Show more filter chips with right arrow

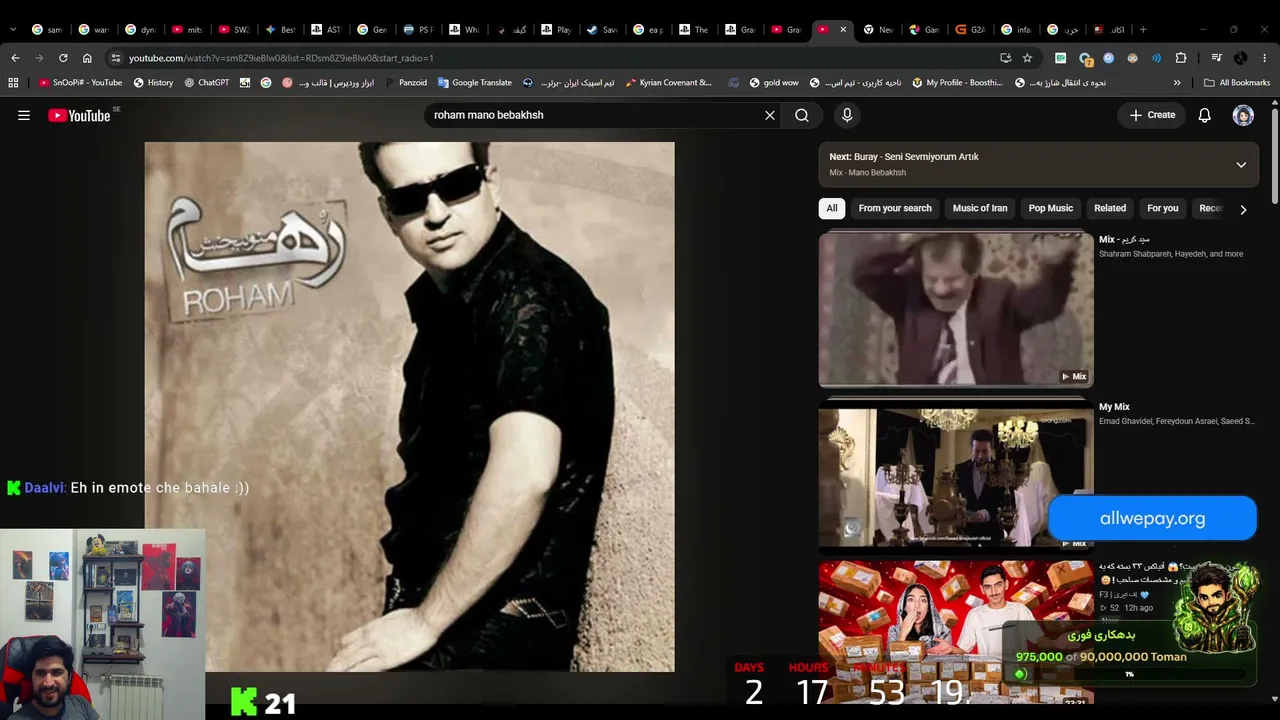click(1243, 209)
